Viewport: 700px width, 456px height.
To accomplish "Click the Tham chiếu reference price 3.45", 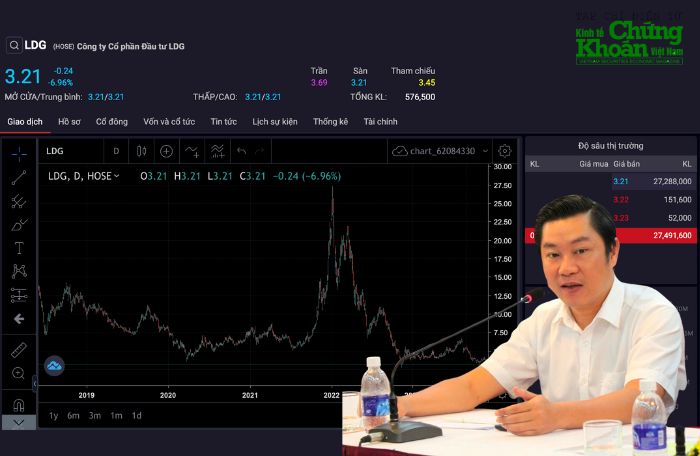I will coord(427,83).
